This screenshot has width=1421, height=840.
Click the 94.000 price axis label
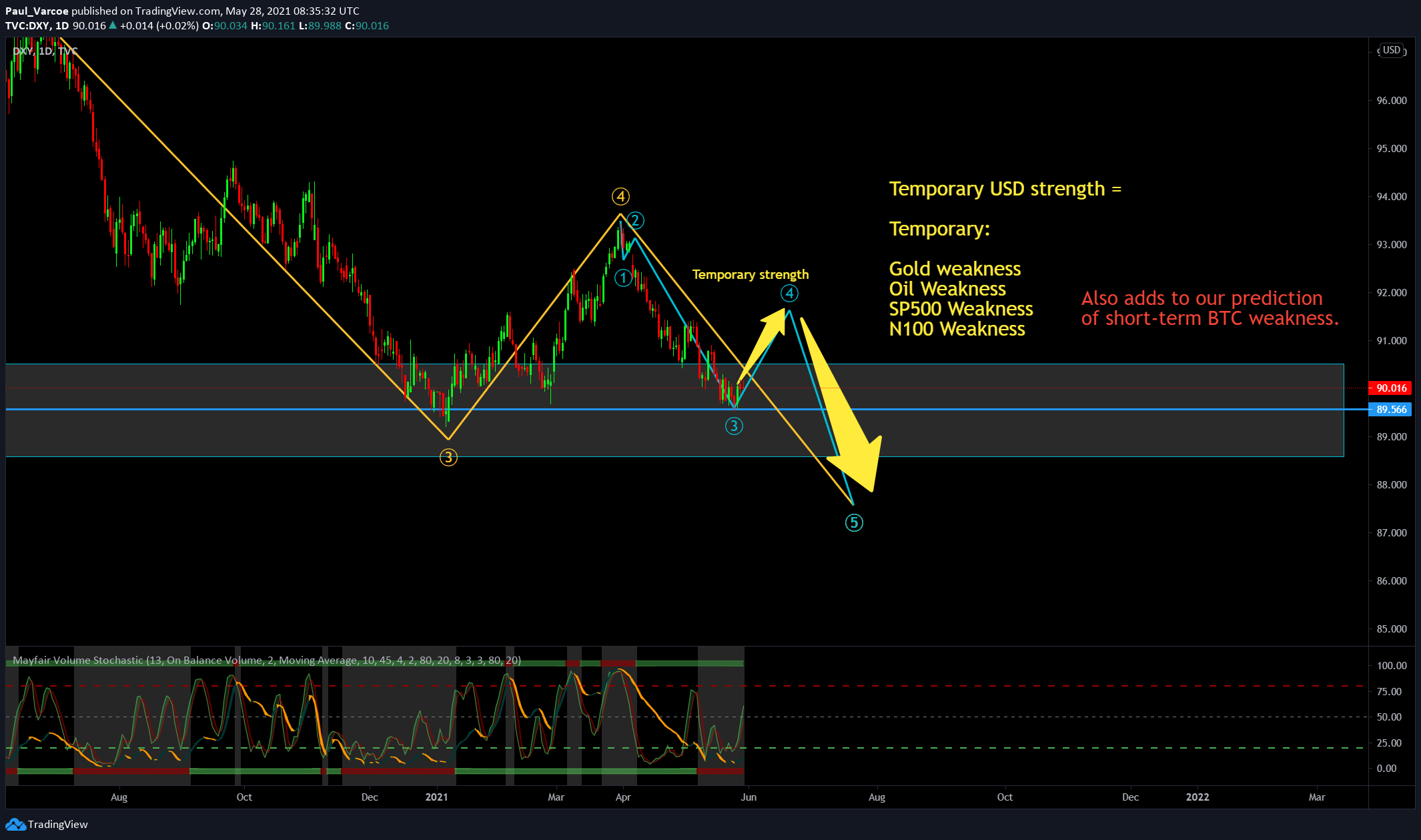pyautogui.click(x=1392, y=197)
